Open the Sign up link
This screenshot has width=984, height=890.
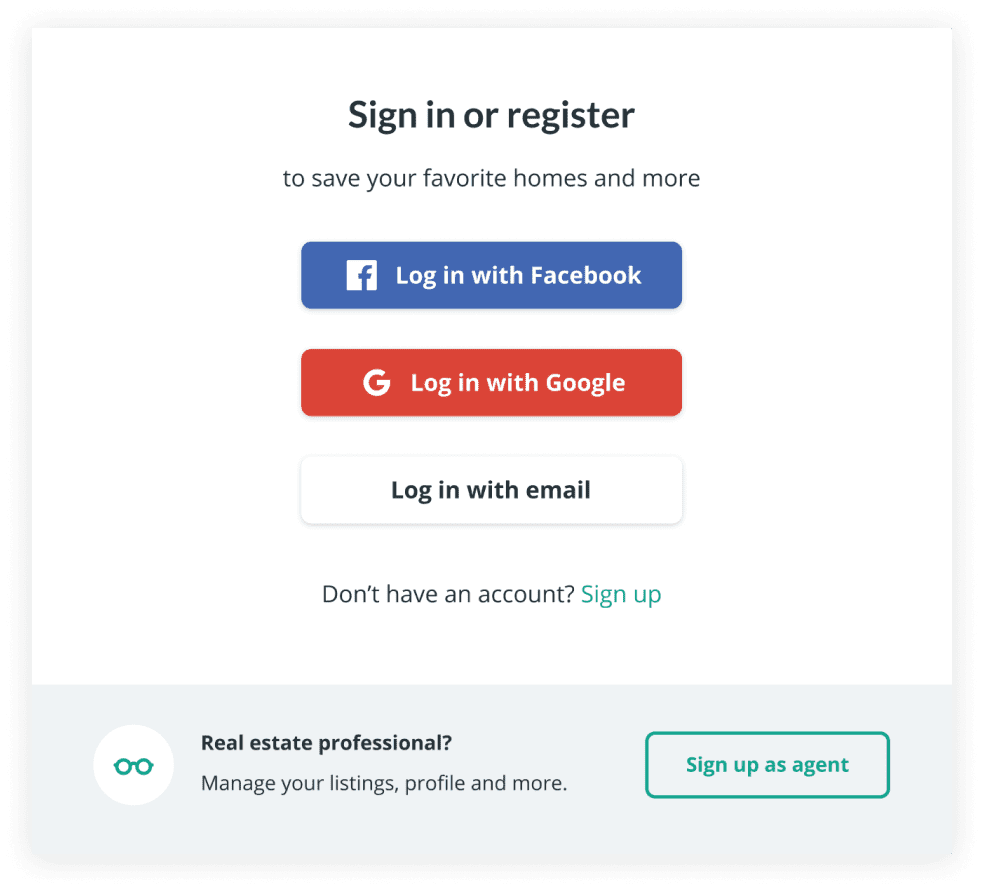tap(621, 594)
